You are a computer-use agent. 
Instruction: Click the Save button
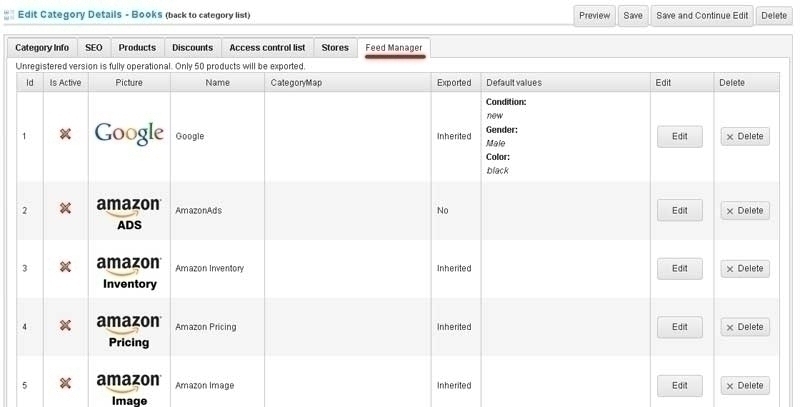pyautogui.click(x=633, y=16)
